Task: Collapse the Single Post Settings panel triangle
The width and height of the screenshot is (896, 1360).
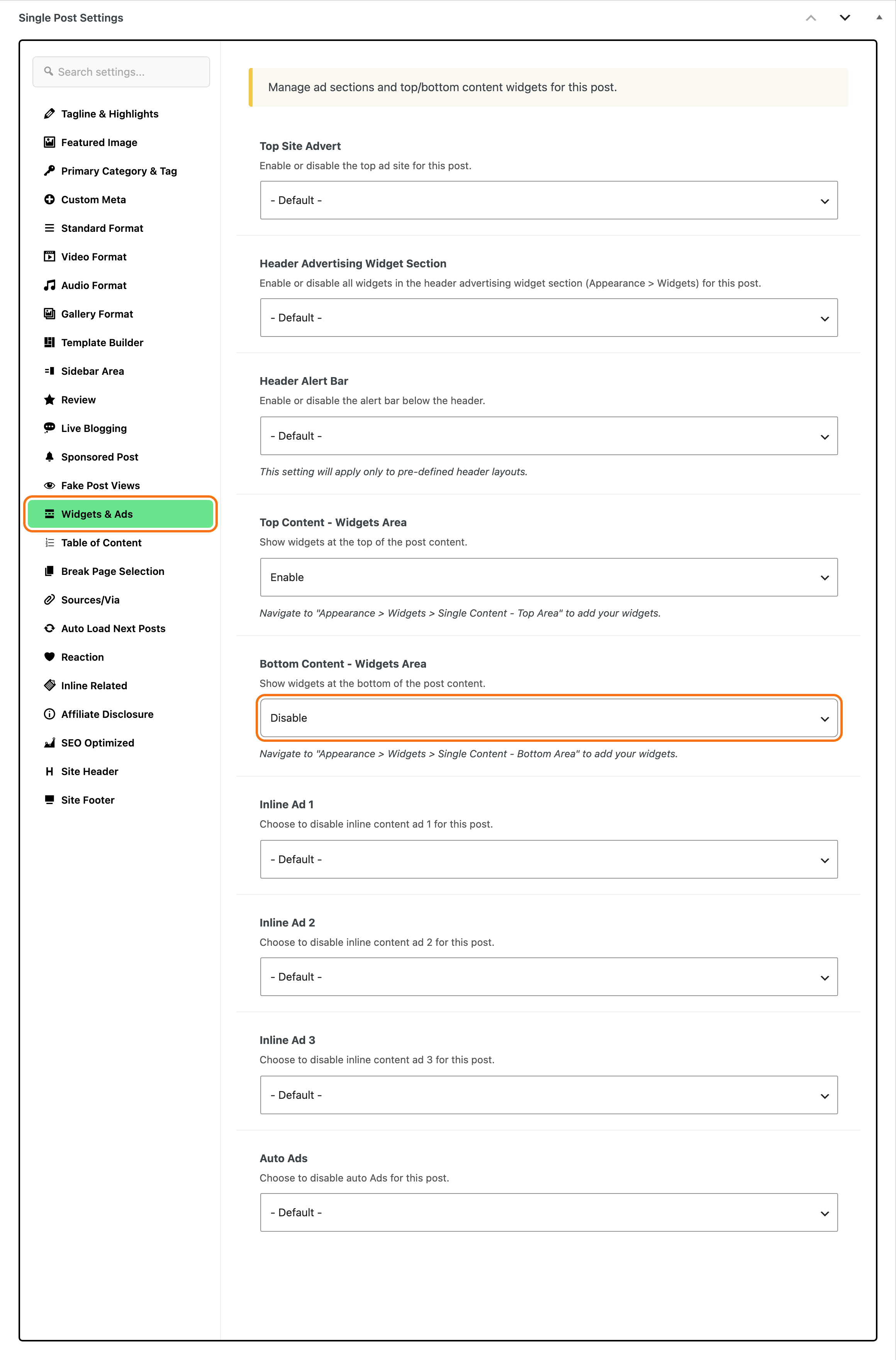Action: point(879,18)
